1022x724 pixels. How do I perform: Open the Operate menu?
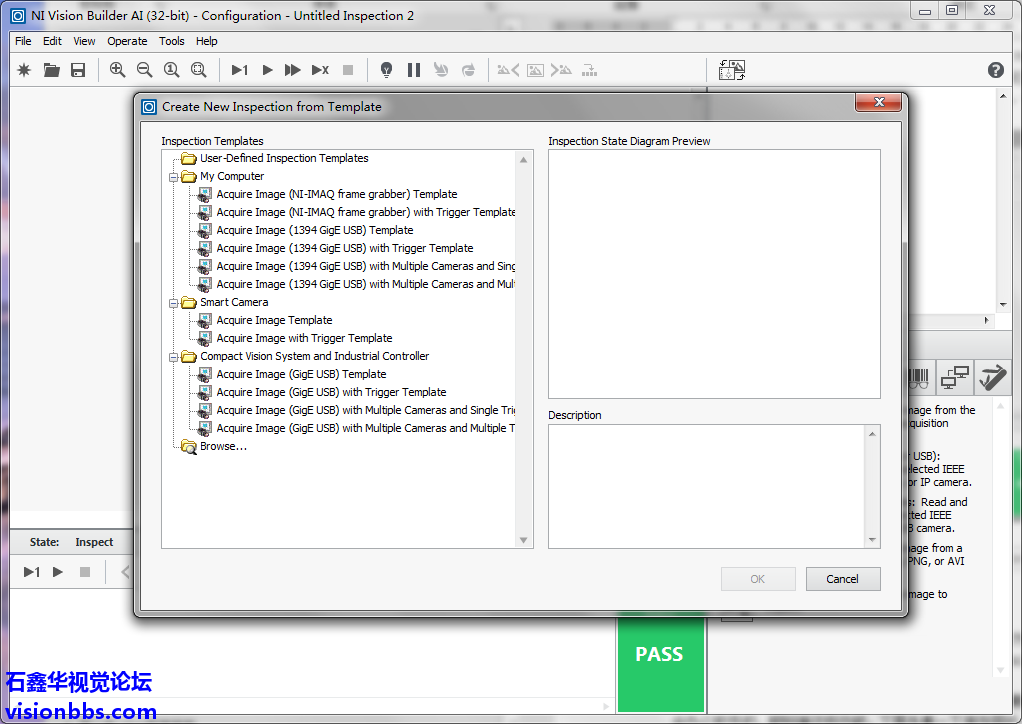(x=127, y=41)
